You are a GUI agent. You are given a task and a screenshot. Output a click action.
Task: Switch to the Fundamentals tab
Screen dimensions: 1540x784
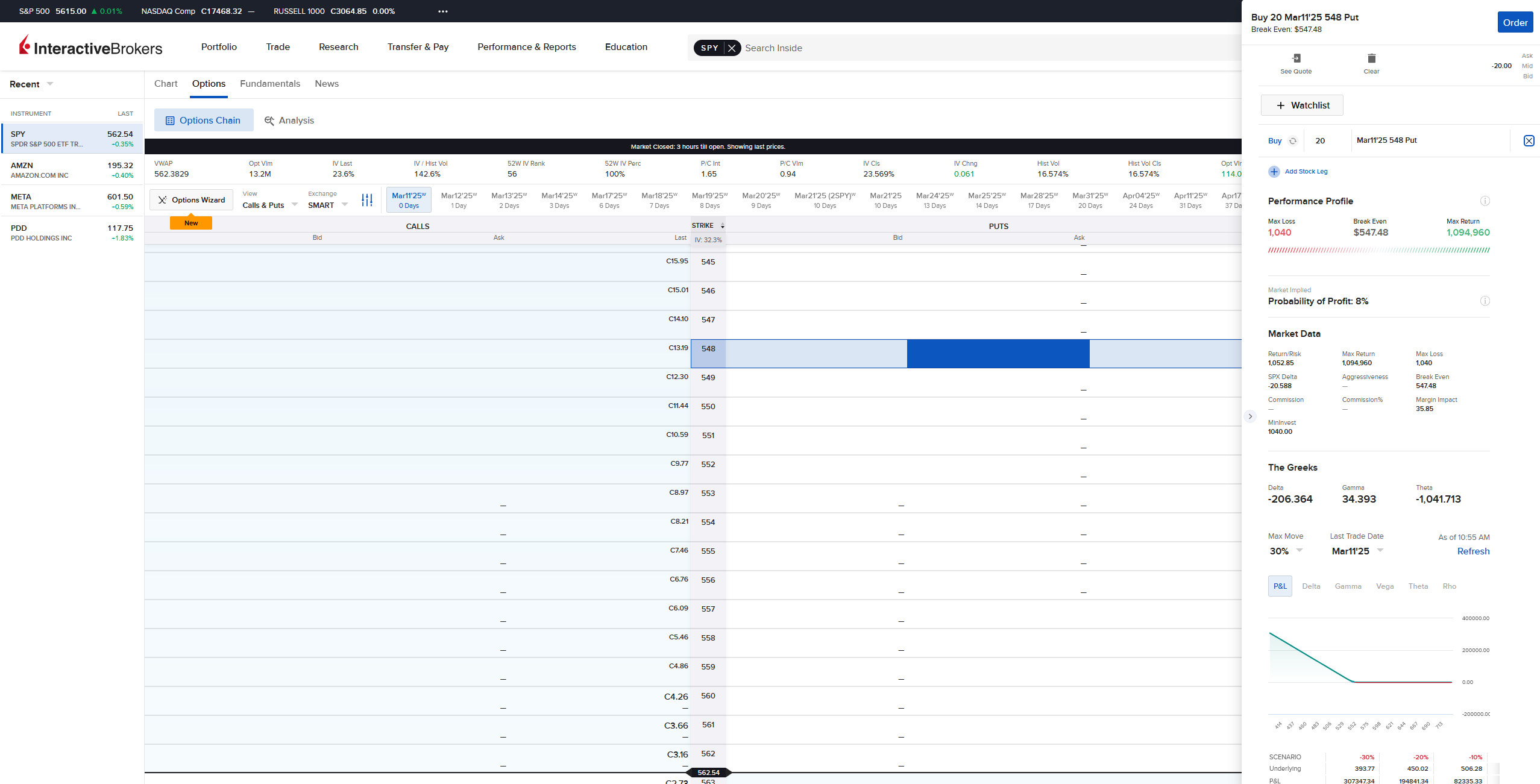click(x=270, y=84)
